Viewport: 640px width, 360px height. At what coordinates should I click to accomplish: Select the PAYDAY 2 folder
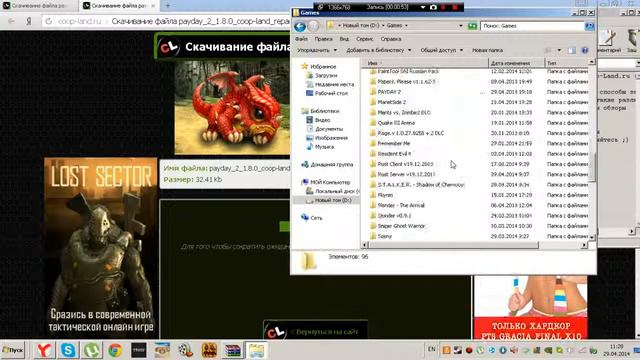(385, 92)
